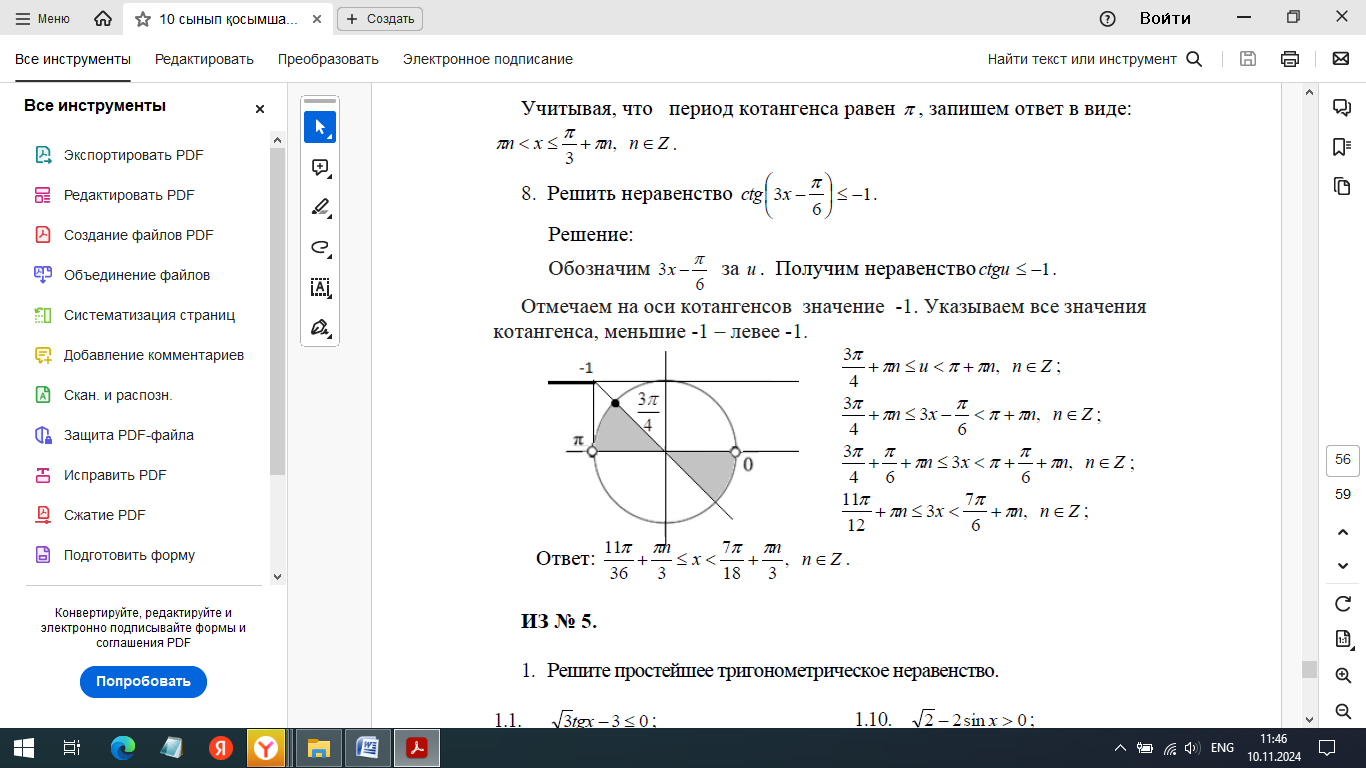Select the Добавление комментариев tool
Image resolution: width=1366 pixels, height=768 pixels.
click(154, 355)
